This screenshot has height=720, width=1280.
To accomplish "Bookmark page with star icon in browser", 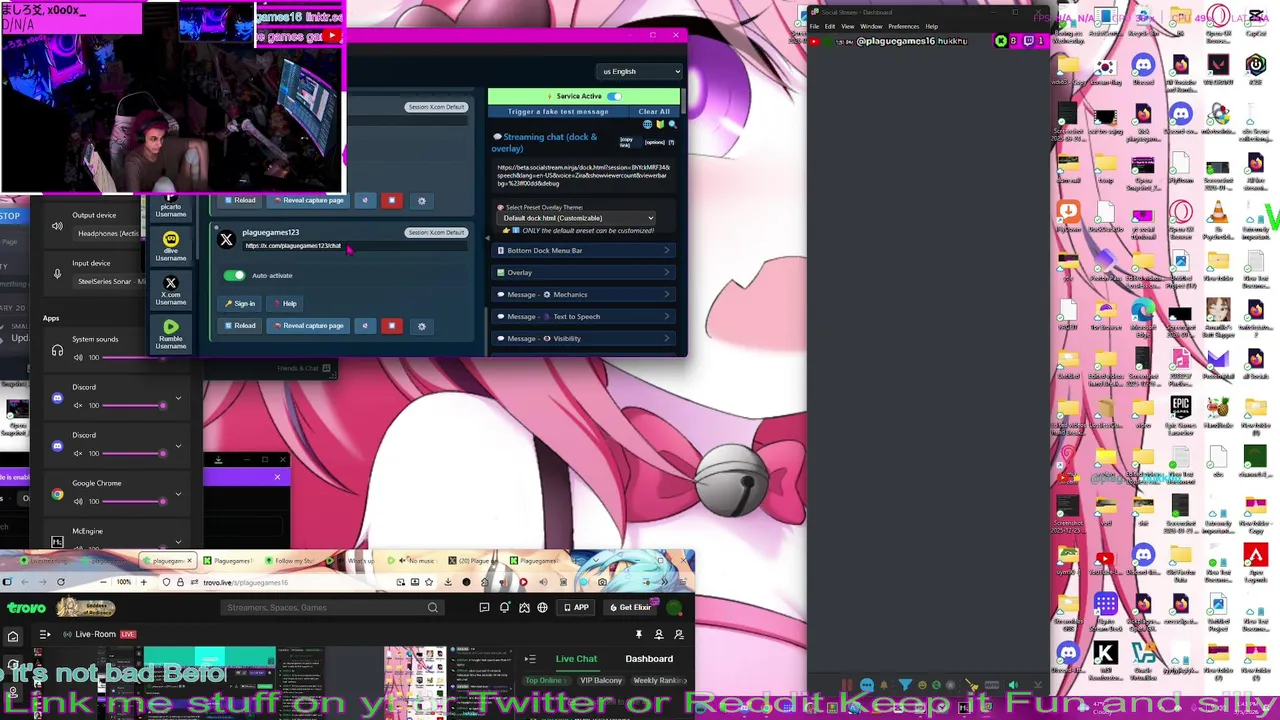I will click(x=428, y=582).
